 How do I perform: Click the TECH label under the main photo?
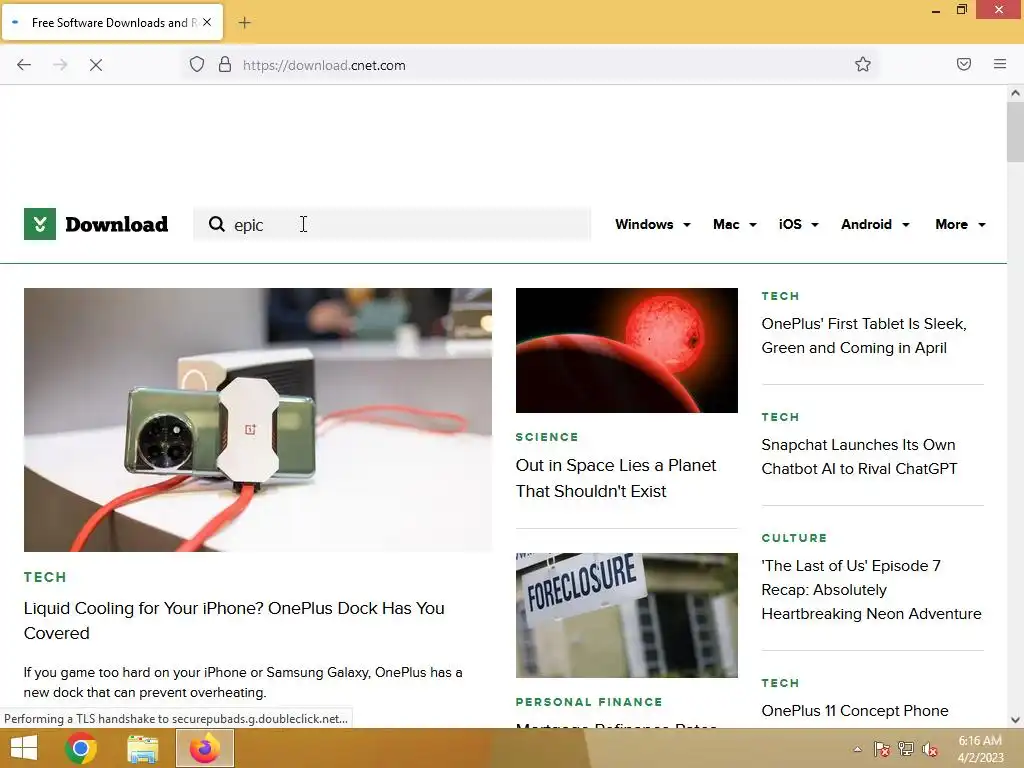point(45,577)
